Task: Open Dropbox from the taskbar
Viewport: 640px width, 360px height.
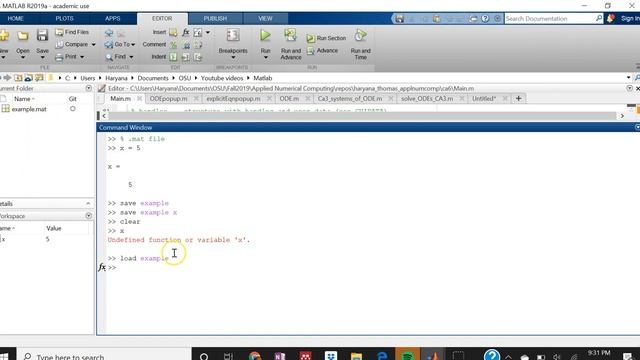Action: tap(331, 356)
